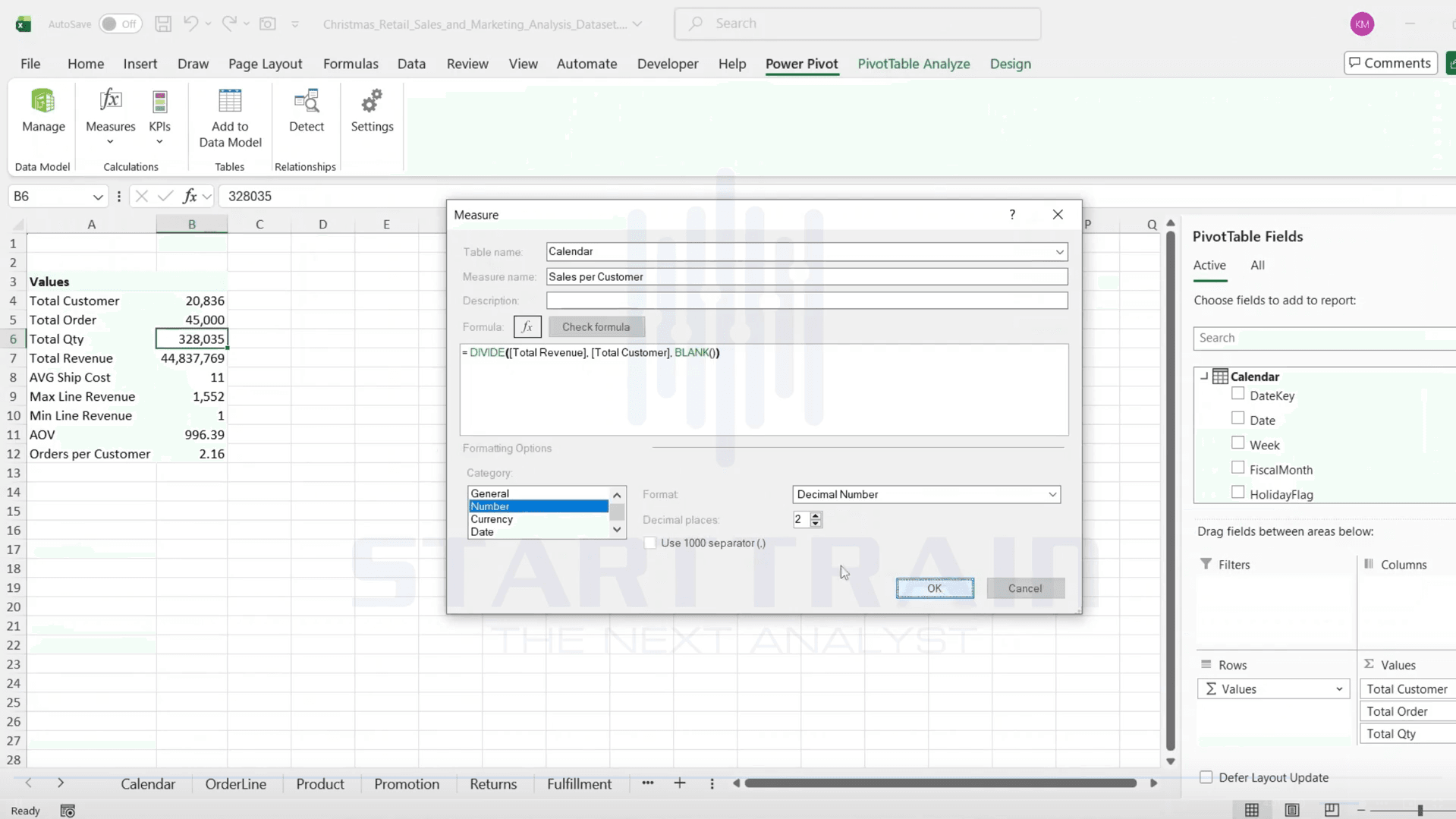This screenshot has height=819, width=1456.
Task: Enable the Use 1000 separator checkbox
Action: pyautogui.click(x=649, y=543)
